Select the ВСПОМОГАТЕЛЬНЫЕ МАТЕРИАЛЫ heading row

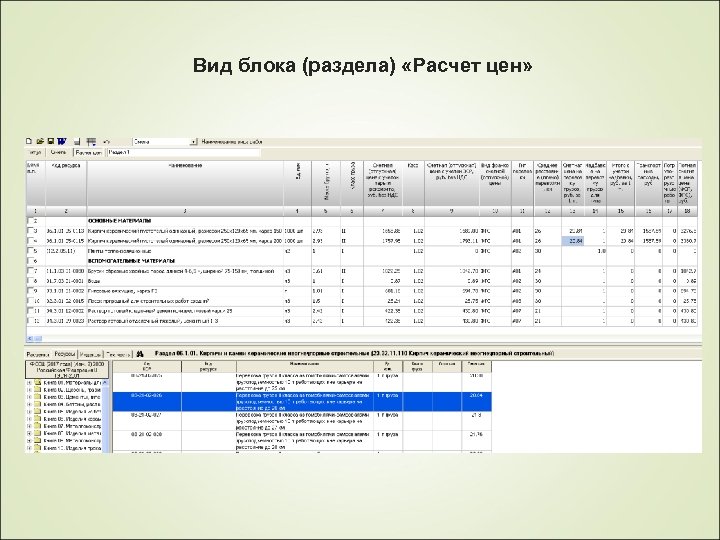pos(362,261)
